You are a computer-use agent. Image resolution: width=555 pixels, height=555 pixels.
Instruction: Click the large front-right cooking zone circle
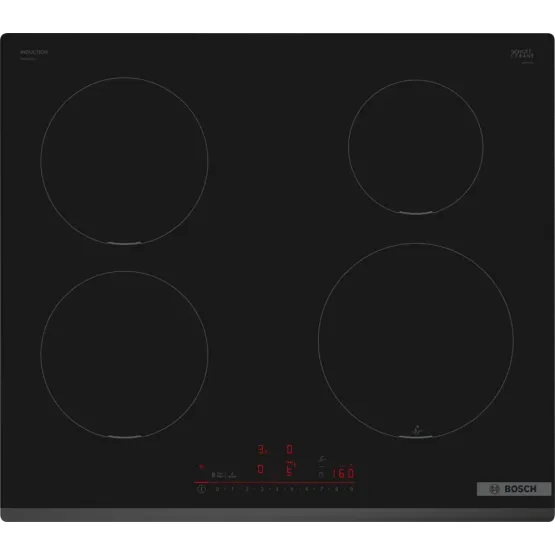(416, 341)
